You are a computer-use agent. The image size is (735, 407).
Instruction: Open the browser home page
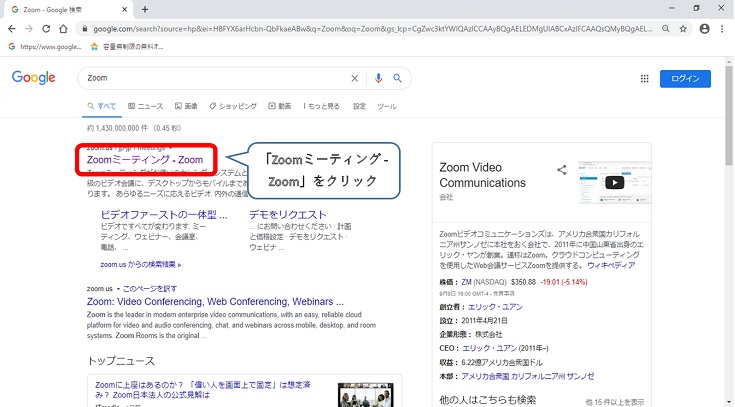[x=63, y=29]
